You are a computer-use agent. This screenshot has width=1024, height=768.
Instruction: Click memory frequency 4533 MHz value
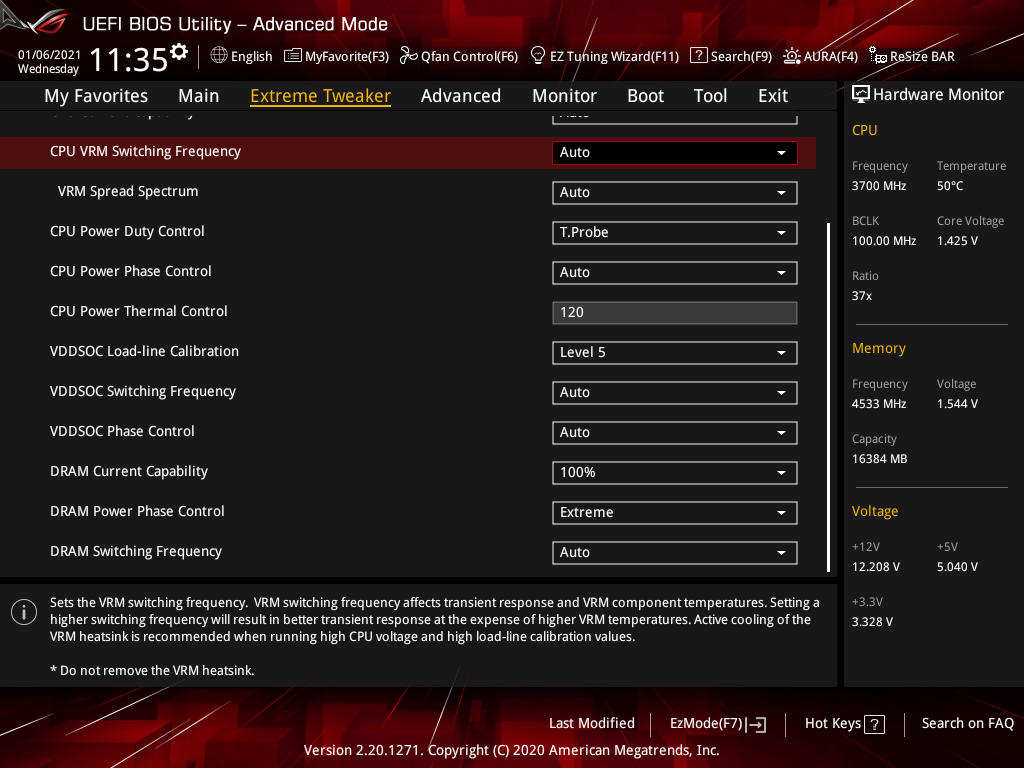pos(878,404)
